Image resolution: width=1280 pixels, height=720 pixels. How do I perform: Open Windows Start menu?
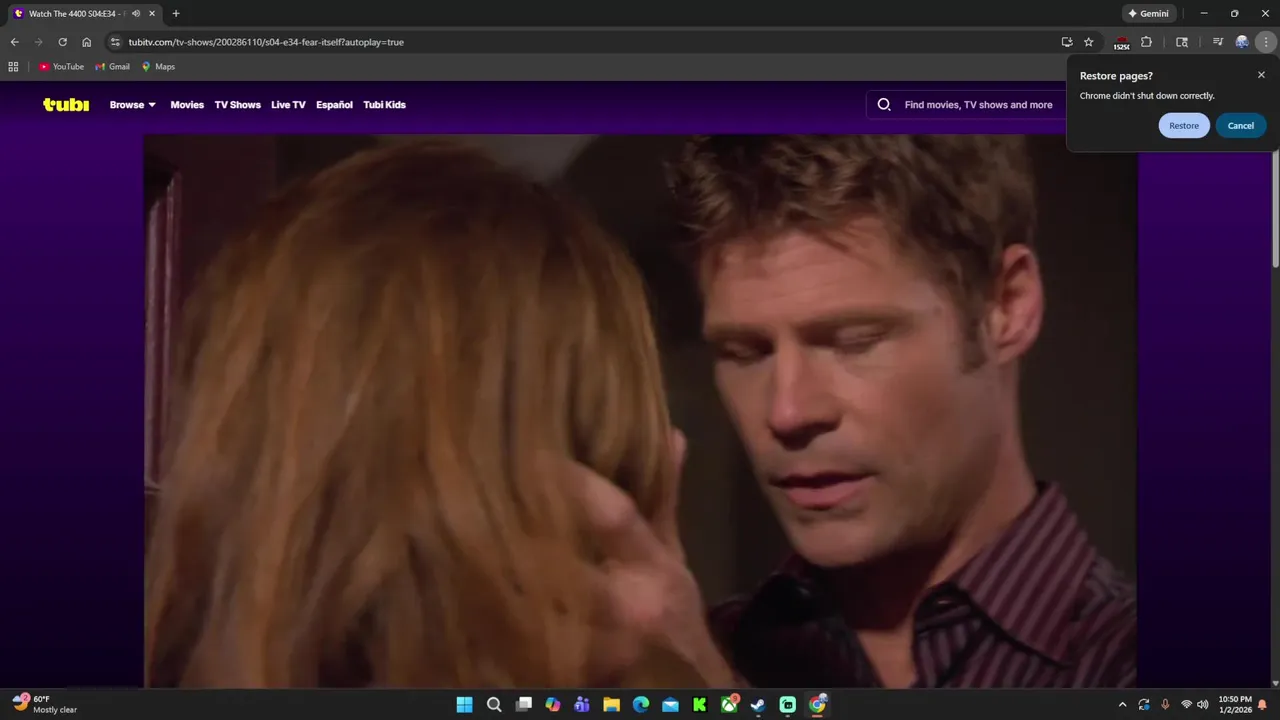tap(464, 705)
